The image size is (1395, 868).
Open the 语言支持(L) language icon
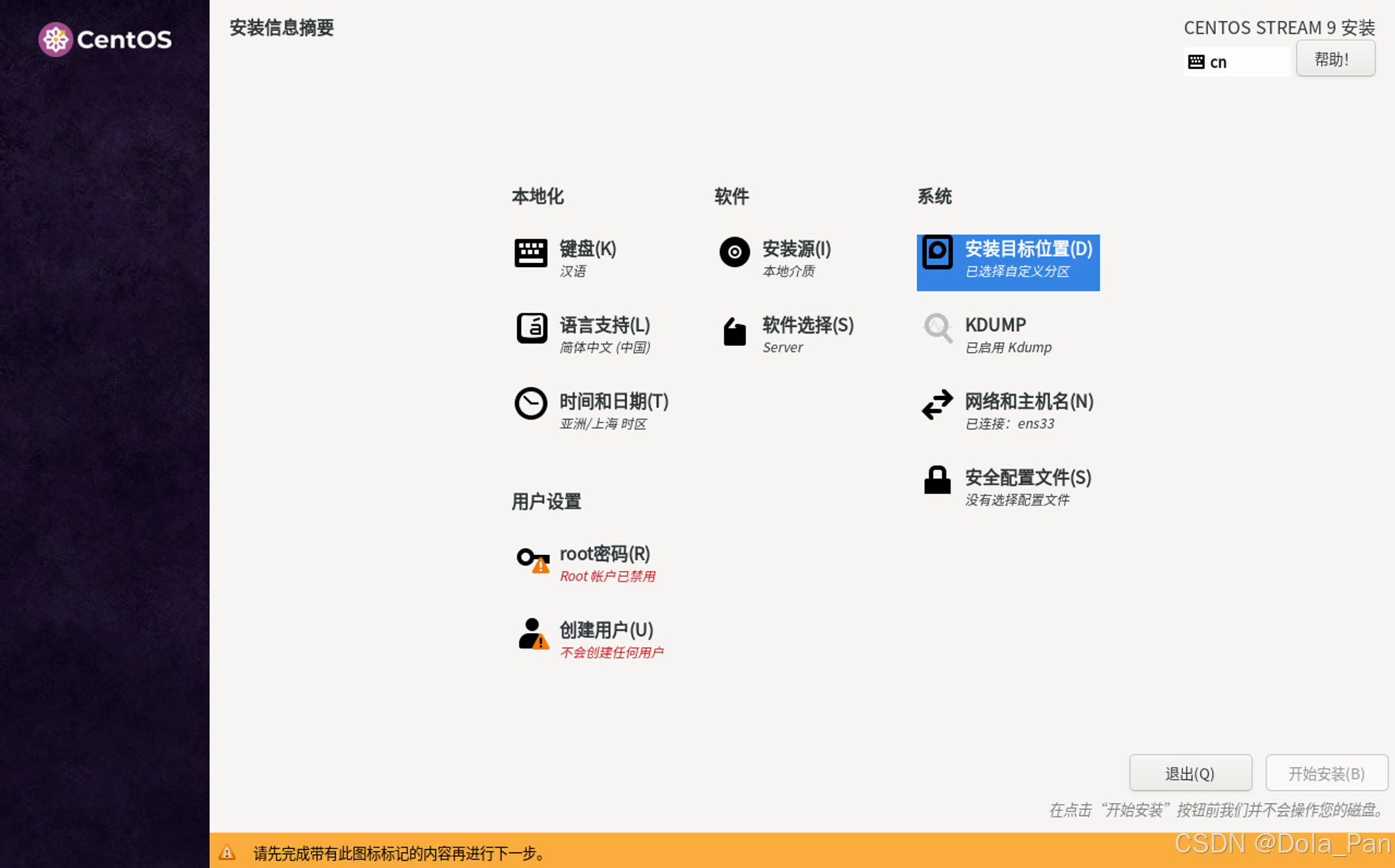(x=531, y=328)
